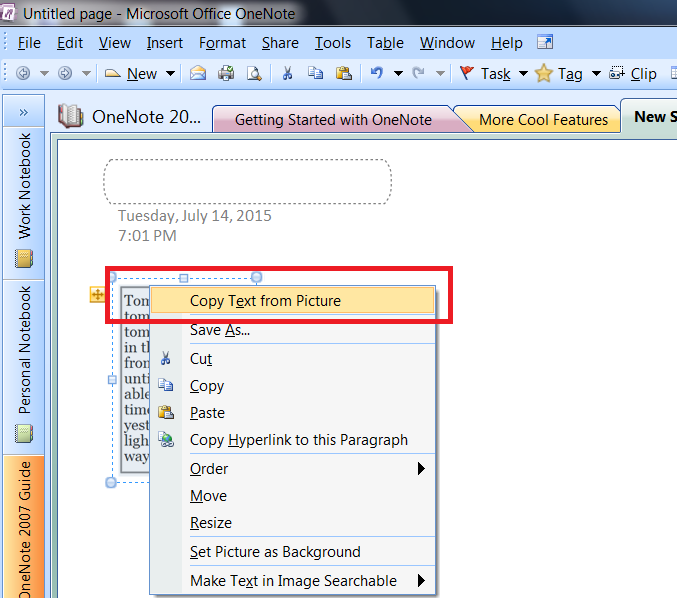The image size is (677, 598).
Task: Select the OneNote 2007 Guide notebook
Action: coord(24,528)
